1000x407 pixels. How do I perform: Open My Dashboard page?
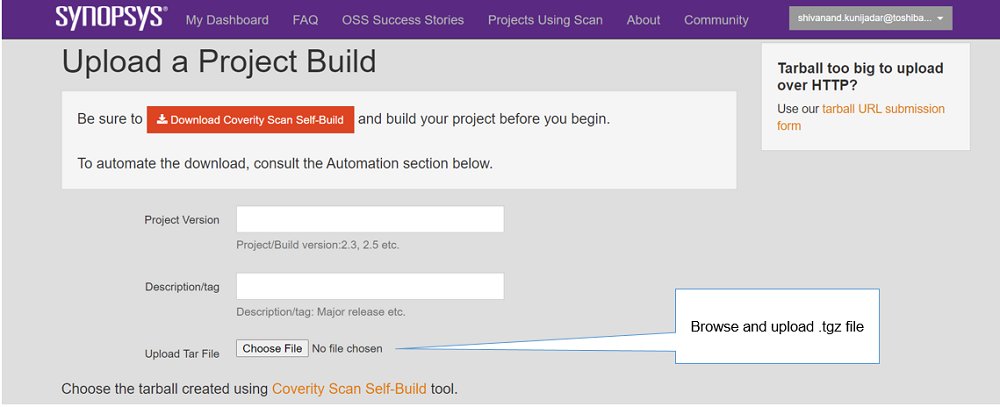click(x=227, y=20)
